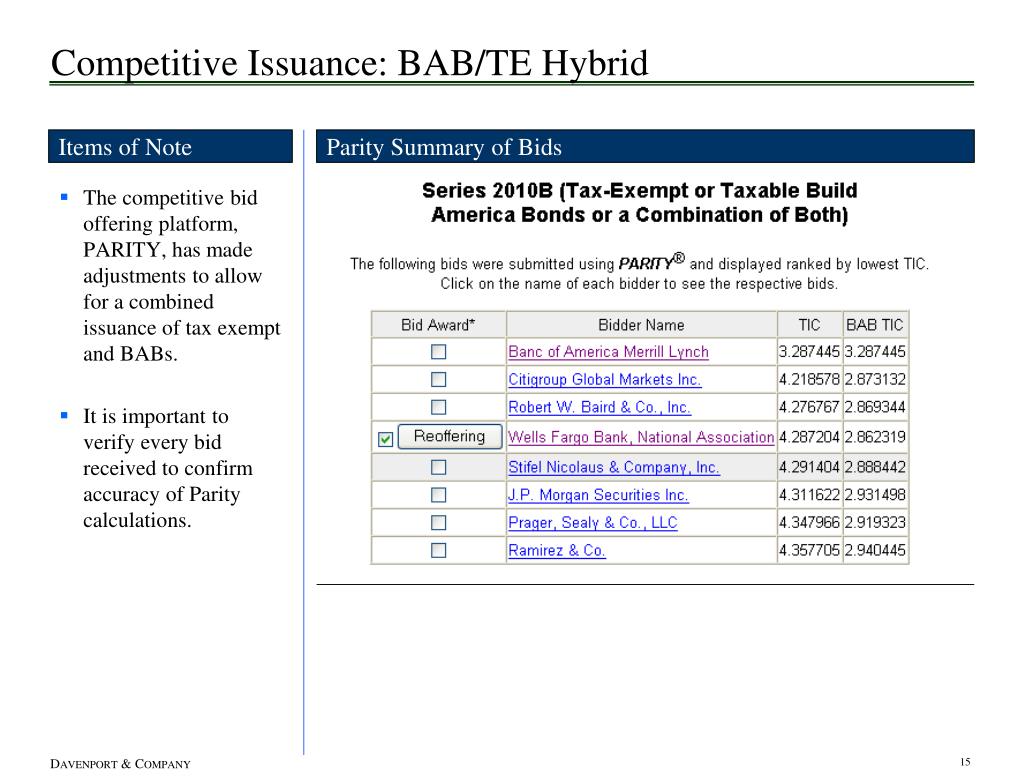Select TIC value 4.347966
Screen dimensions: 1023x780
pyautogui.click(x=809, y=522)
